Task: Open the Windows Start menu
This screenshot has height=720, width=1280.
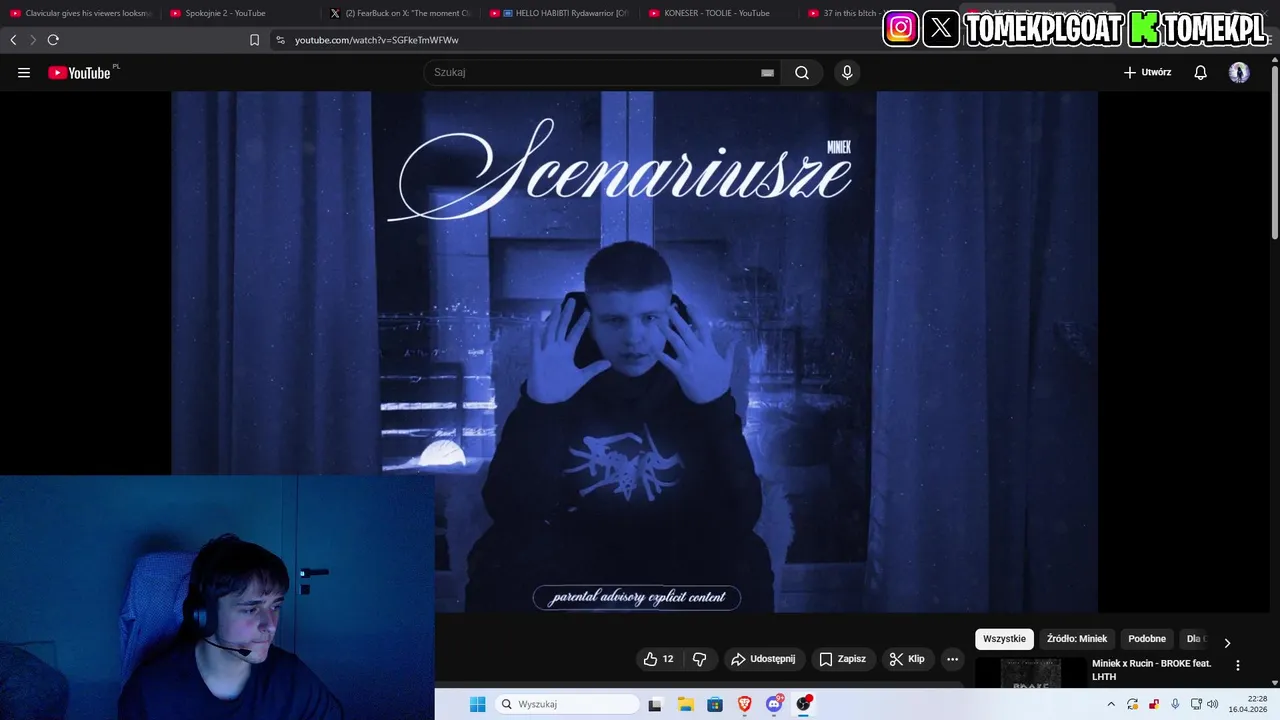Action: click(477, 704)
